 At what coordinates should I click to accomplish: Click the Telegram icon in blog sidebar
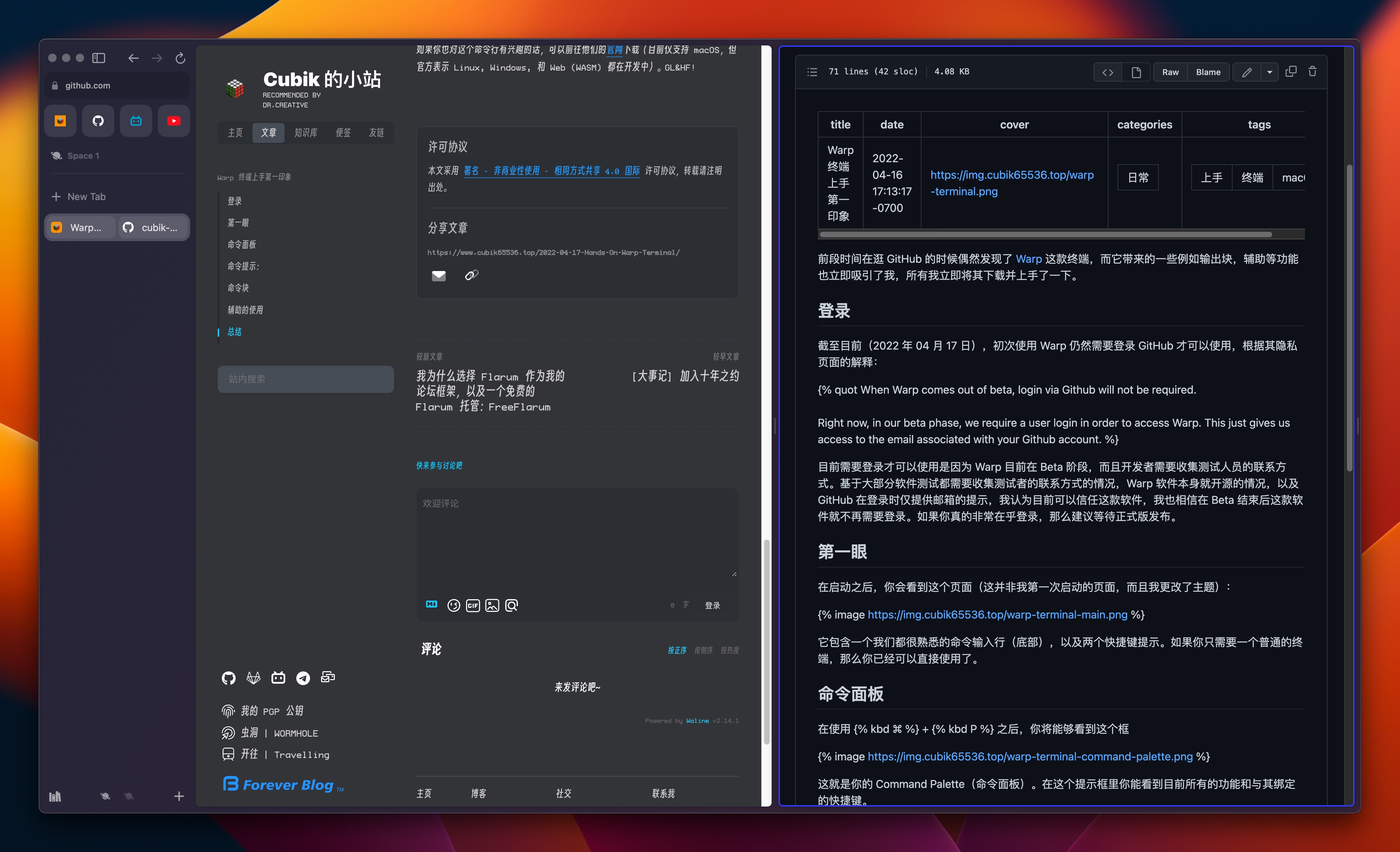(x=303, y=678)
